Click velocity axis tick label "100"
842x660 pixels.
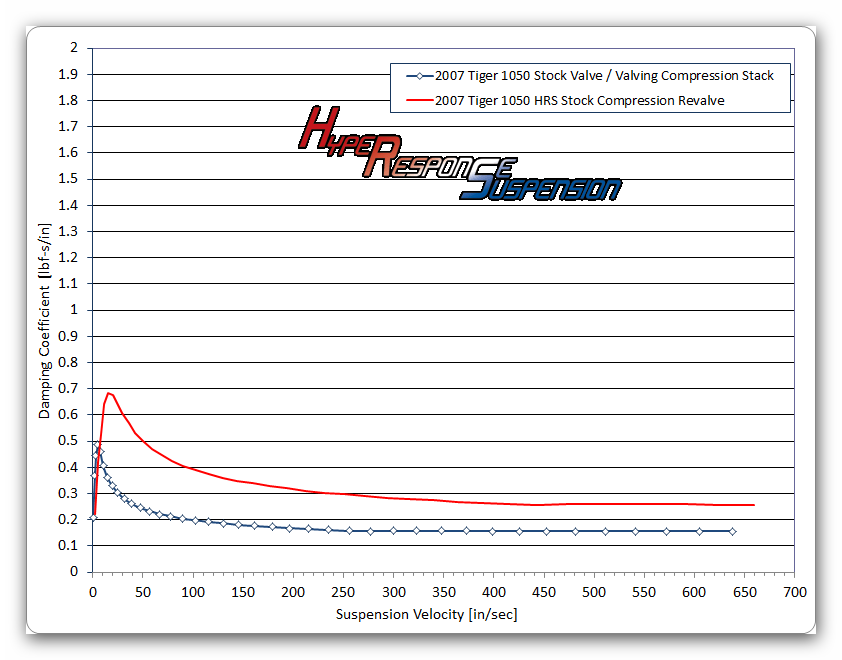[x=193, y=592]
